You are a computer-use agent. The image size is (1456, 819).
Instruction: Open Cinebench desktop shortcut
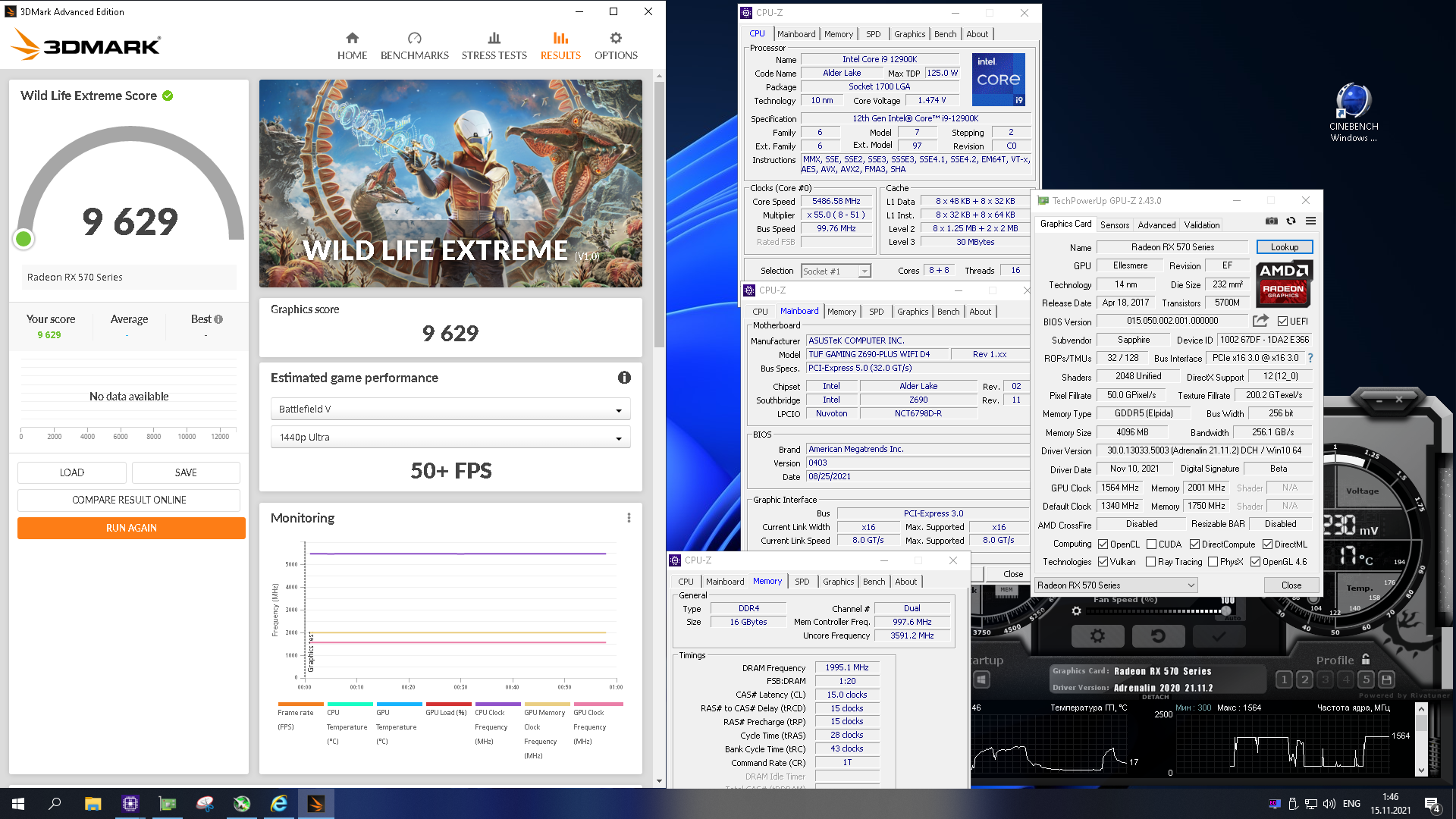click(1354, 112)
